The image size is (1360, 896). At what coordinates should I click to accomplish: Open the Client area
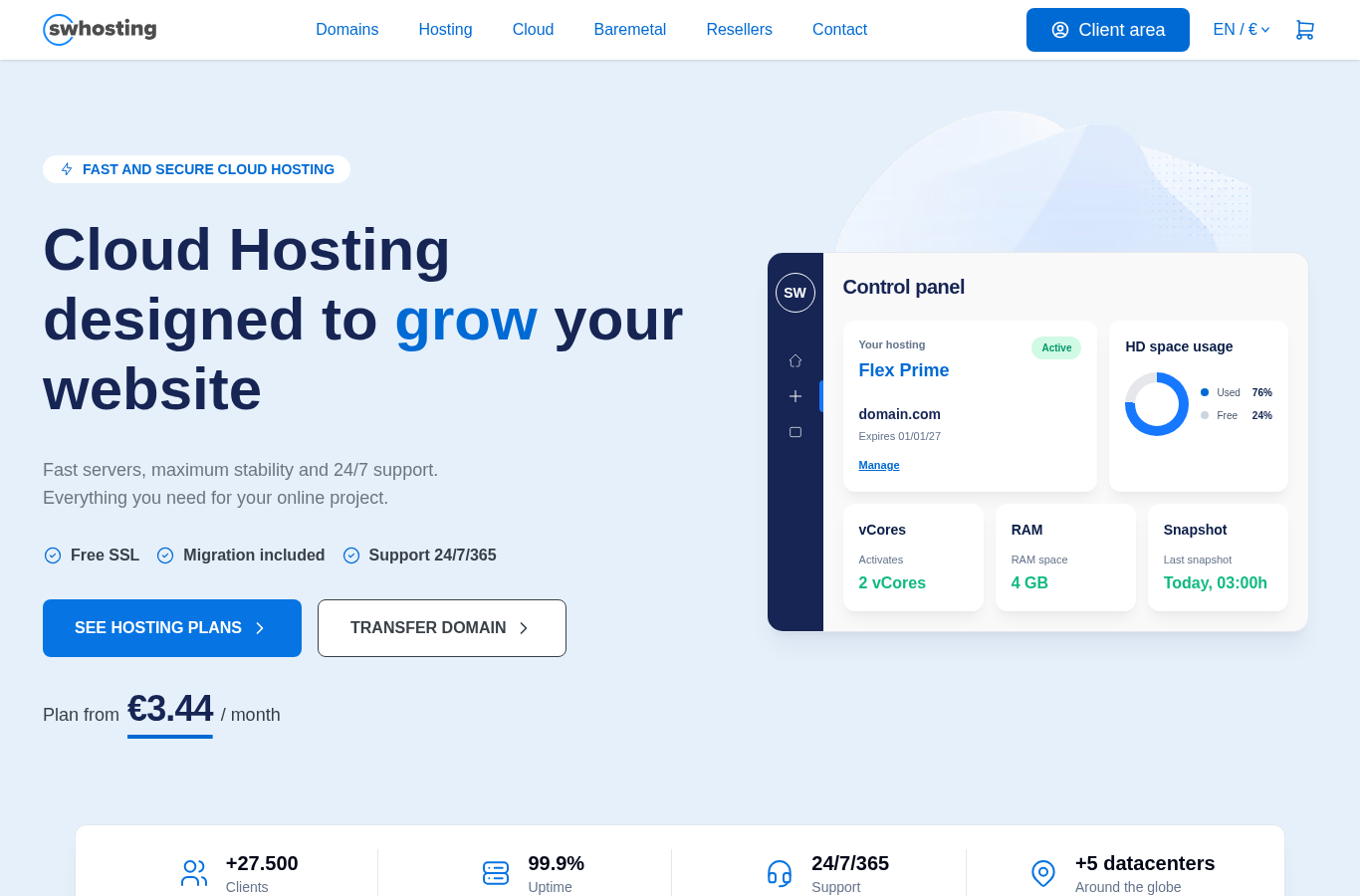point(1108,30)
